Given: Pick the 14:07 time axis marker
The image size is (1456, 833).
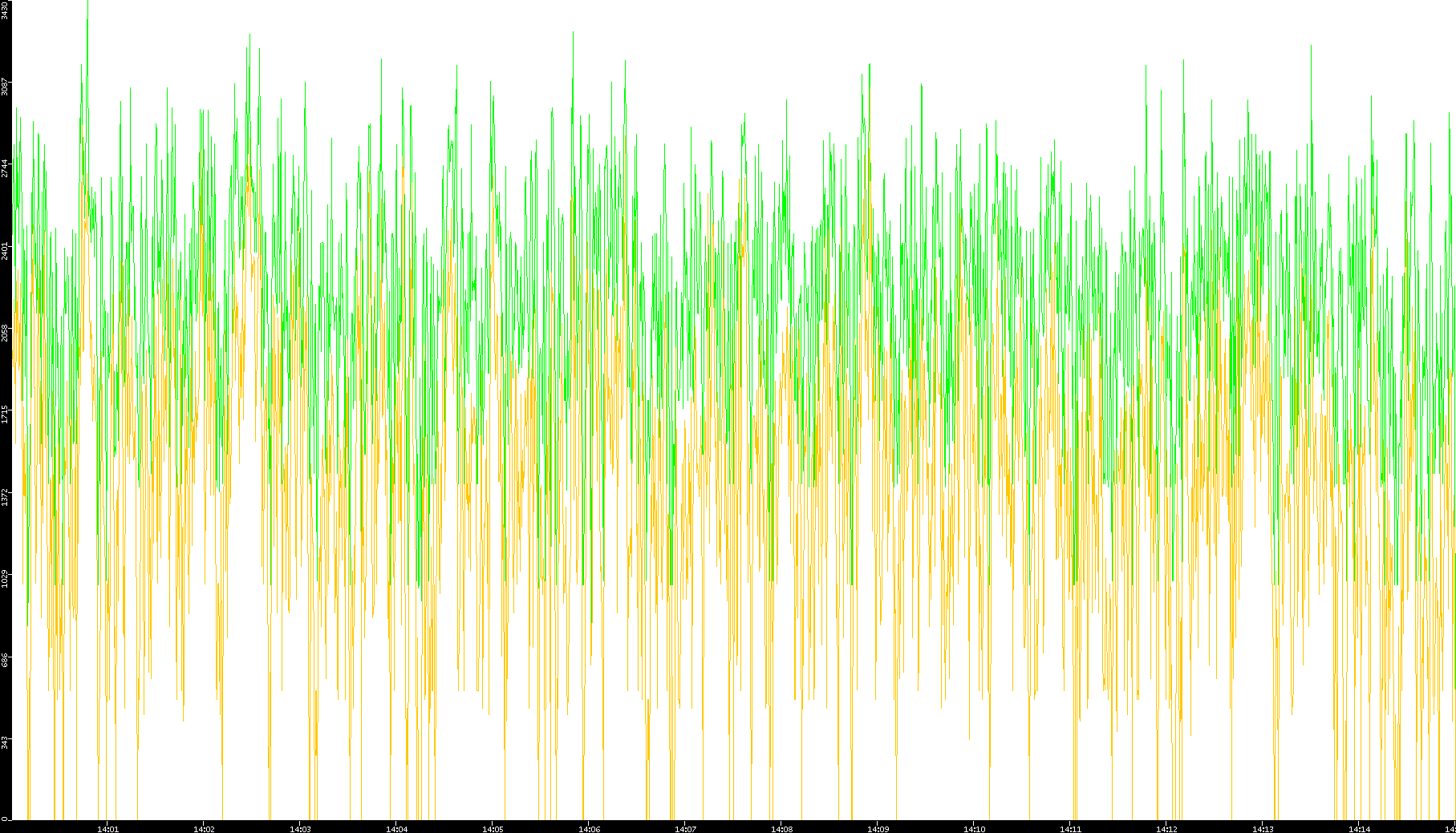Looking at the screenshot, I should click(x=685, y=828).
